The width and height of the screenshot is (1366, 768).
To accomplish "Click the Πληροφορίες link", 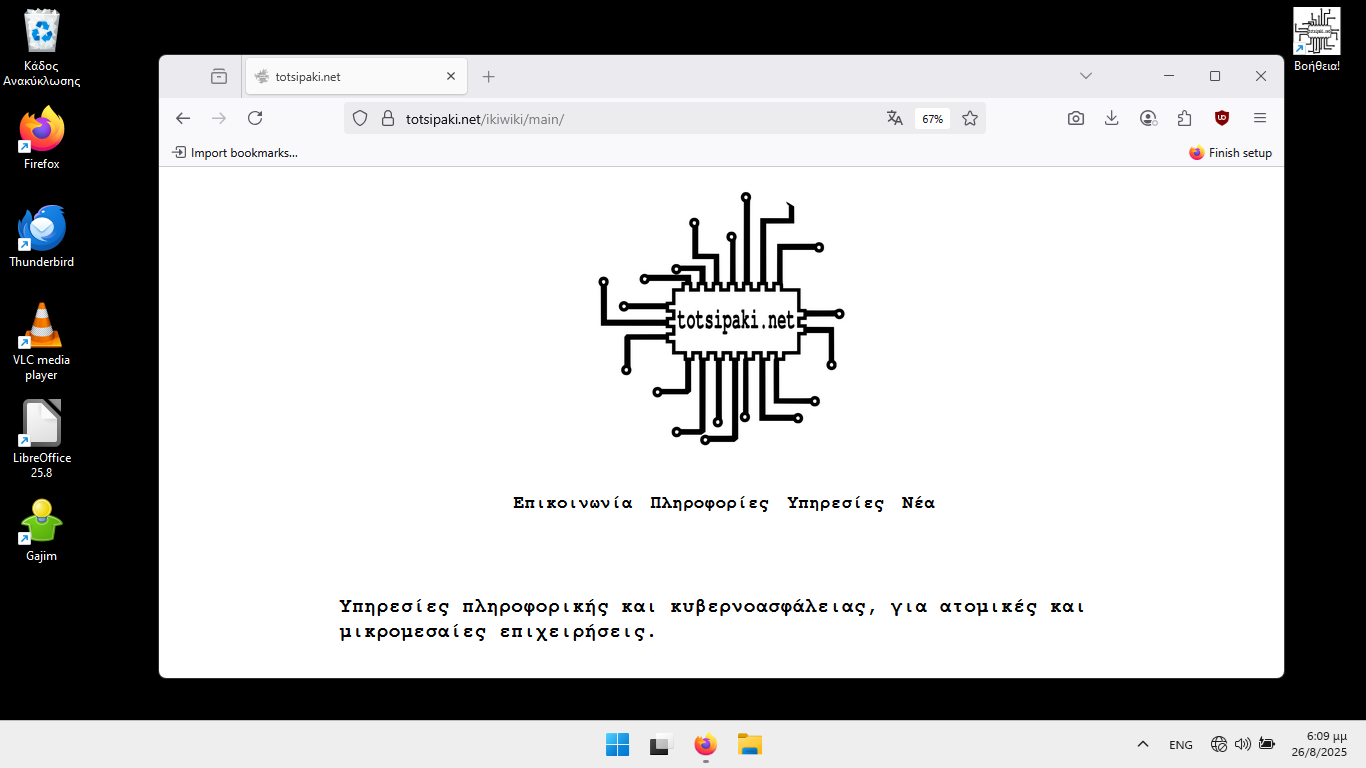I will [710, 503].
